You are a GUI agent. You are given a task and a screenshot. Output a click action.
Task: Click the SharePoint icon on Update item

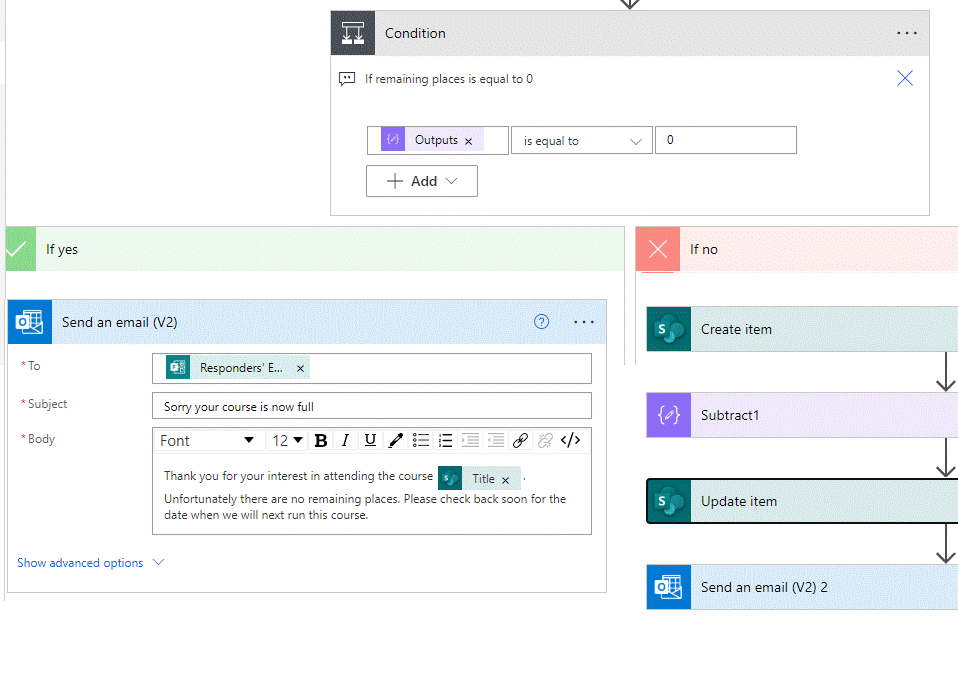[x=669, y=501]
